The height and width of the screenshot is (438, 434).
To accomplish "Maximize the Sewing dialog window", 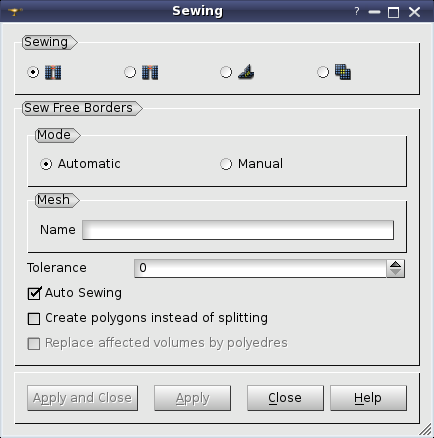I will coord(393,12).
